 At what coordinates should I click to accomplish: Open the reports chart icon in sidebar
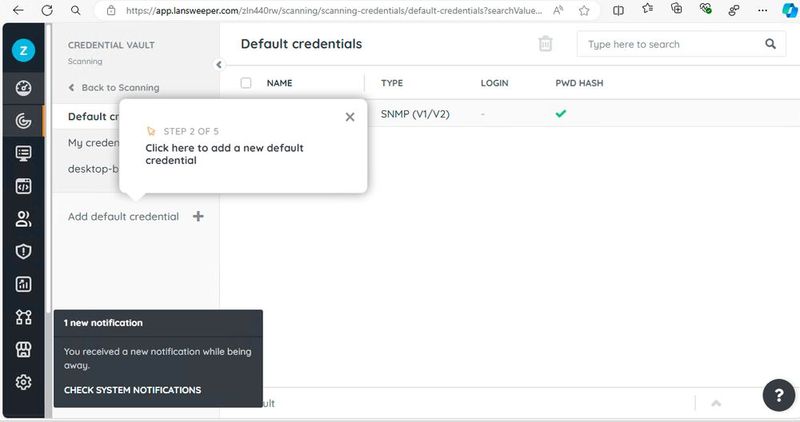coord(23,284)
